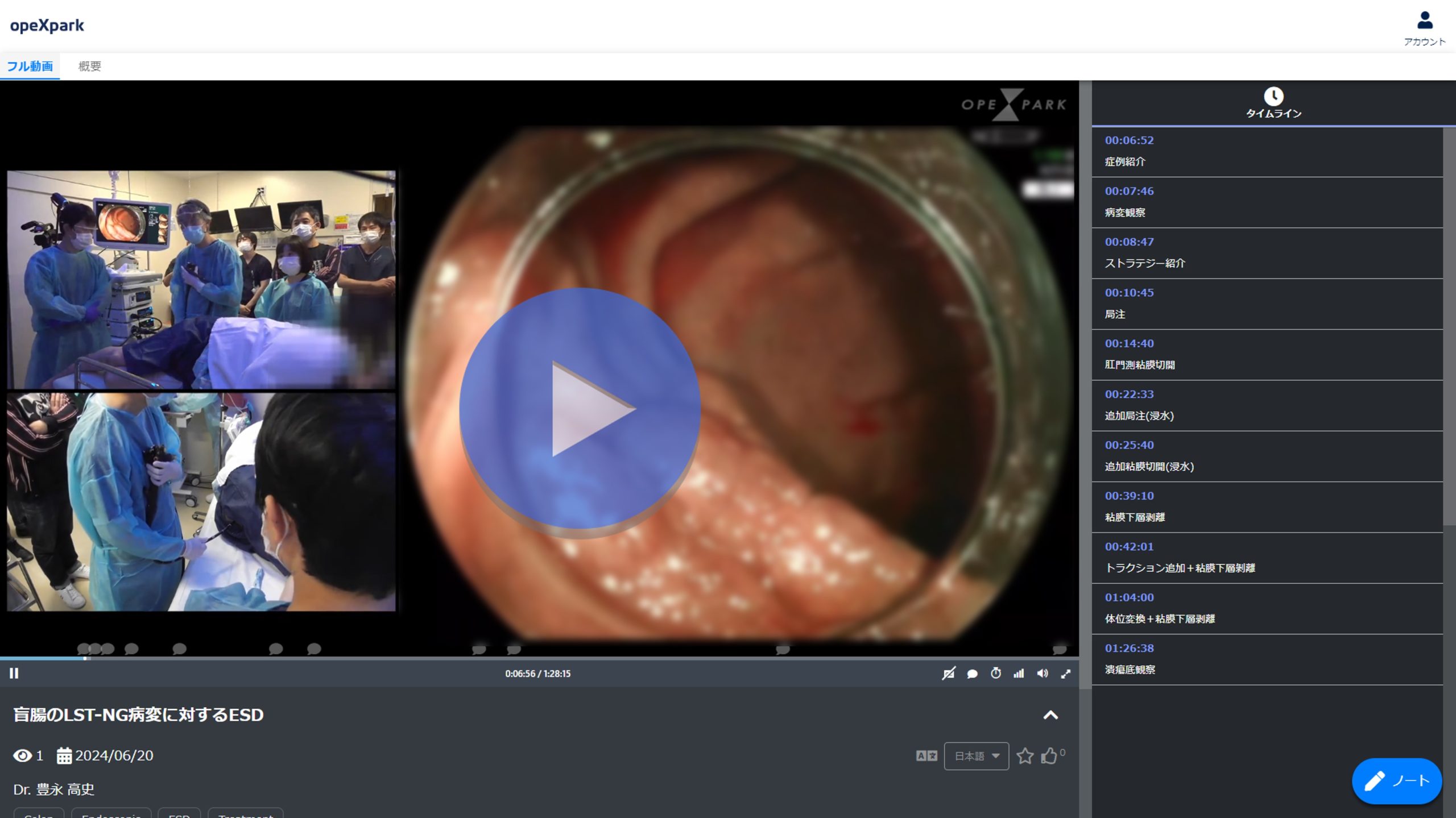
Task: Click the opeXpark logo
Action: [x=47, y=26]
